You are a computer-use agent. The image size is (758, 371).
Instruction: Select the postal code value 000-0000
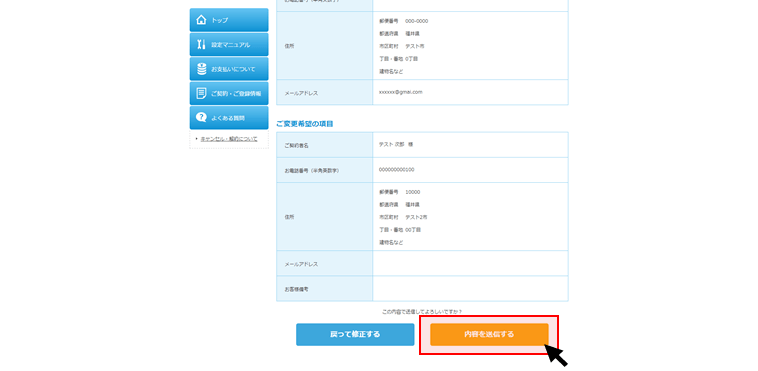(417, 21)
